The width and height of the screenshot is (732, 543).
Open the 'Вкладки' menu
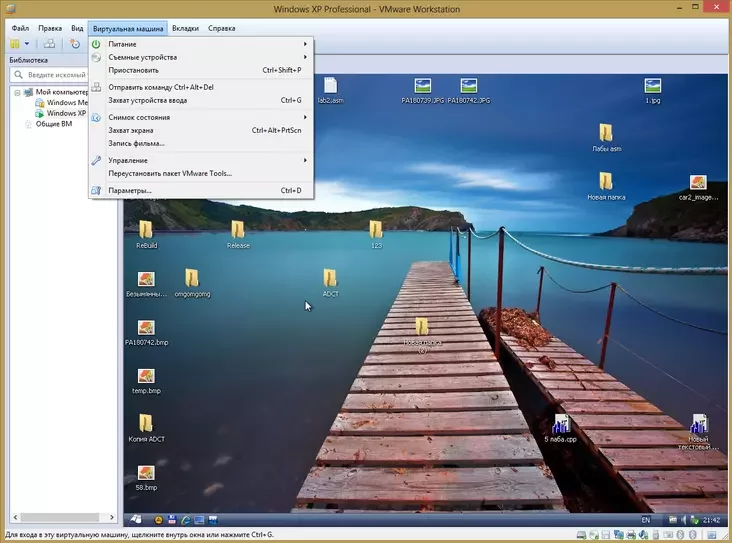click(x=185, y=28)
